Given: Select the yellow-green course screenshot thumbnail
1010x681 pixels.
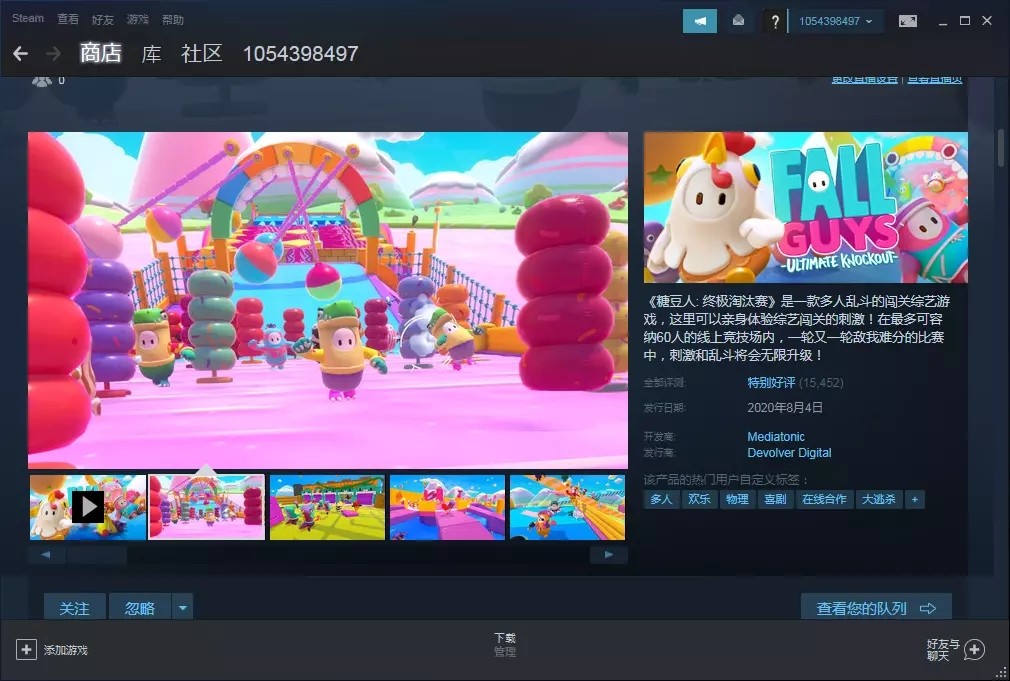Looking at the screenshot, I should click(327, 507).
